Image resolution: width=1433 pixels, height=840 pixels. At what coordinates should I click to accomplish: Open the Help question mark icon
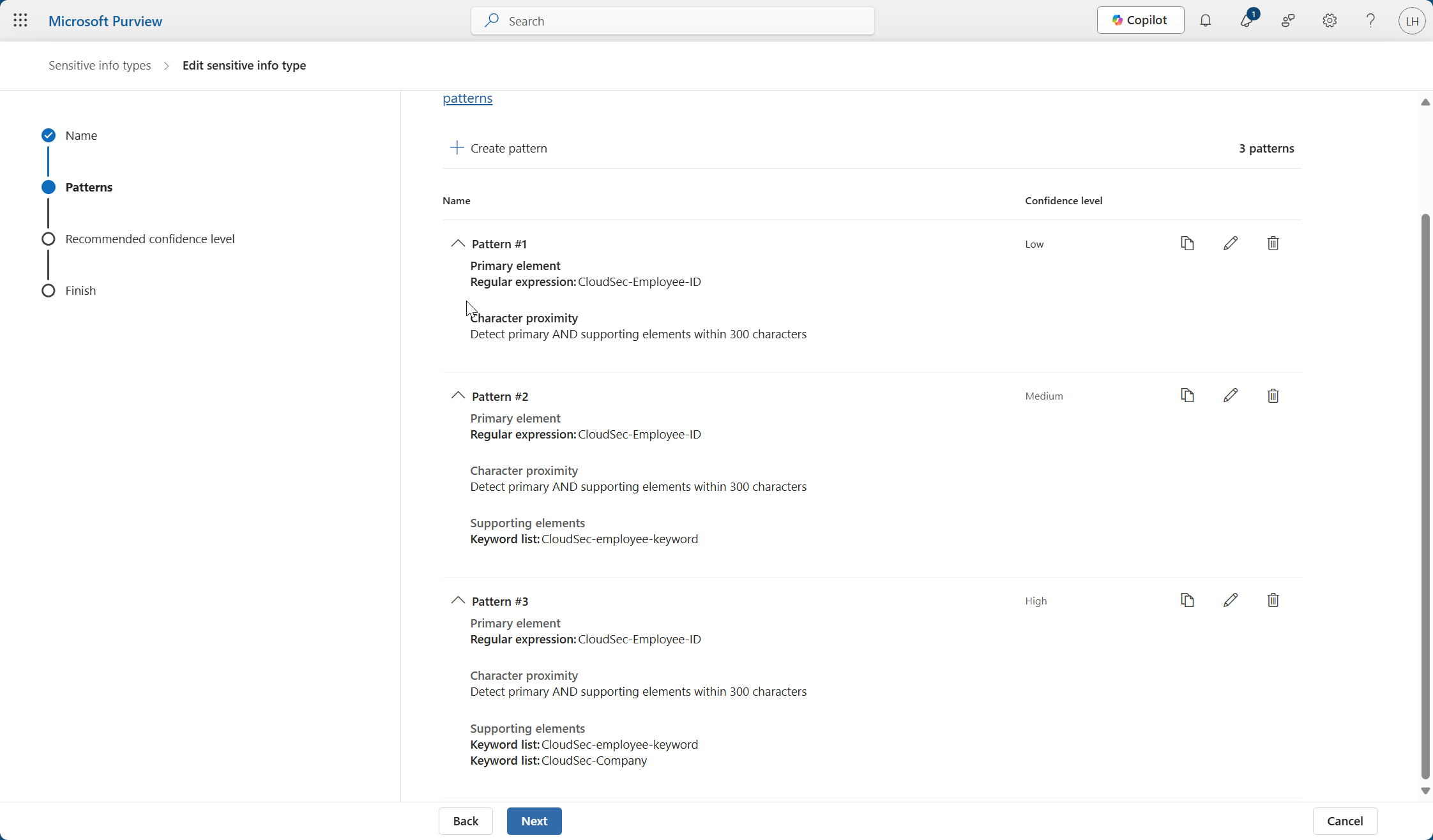[x=1370, y=20]
